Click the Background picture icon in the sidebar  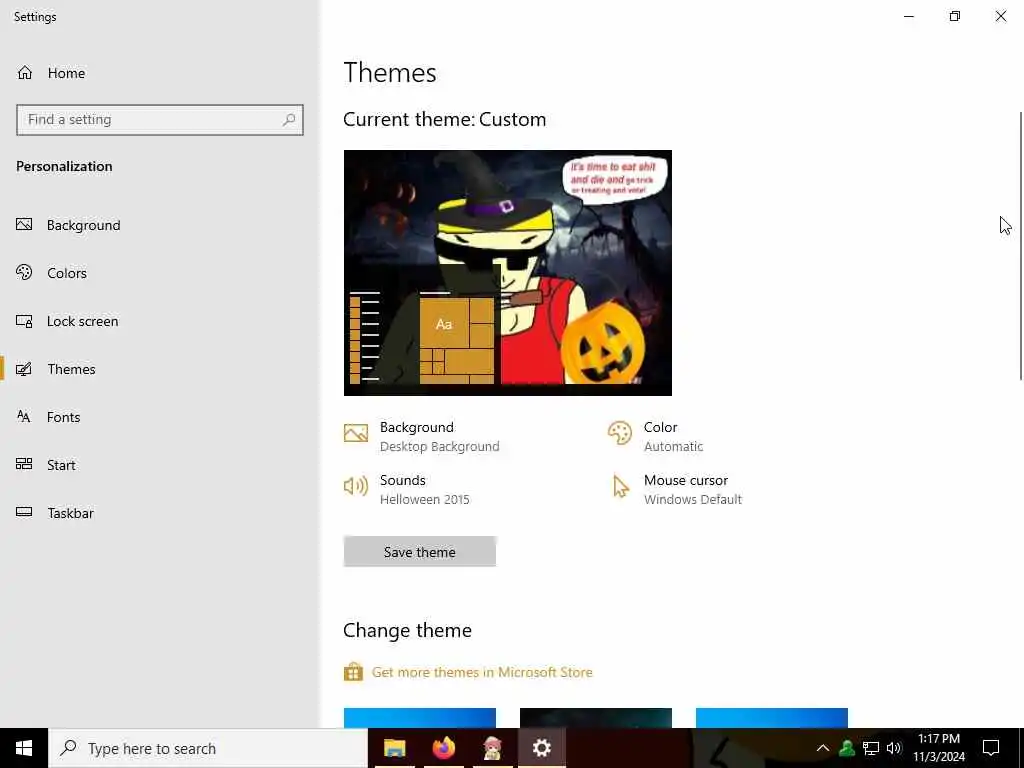pos(24,225)
